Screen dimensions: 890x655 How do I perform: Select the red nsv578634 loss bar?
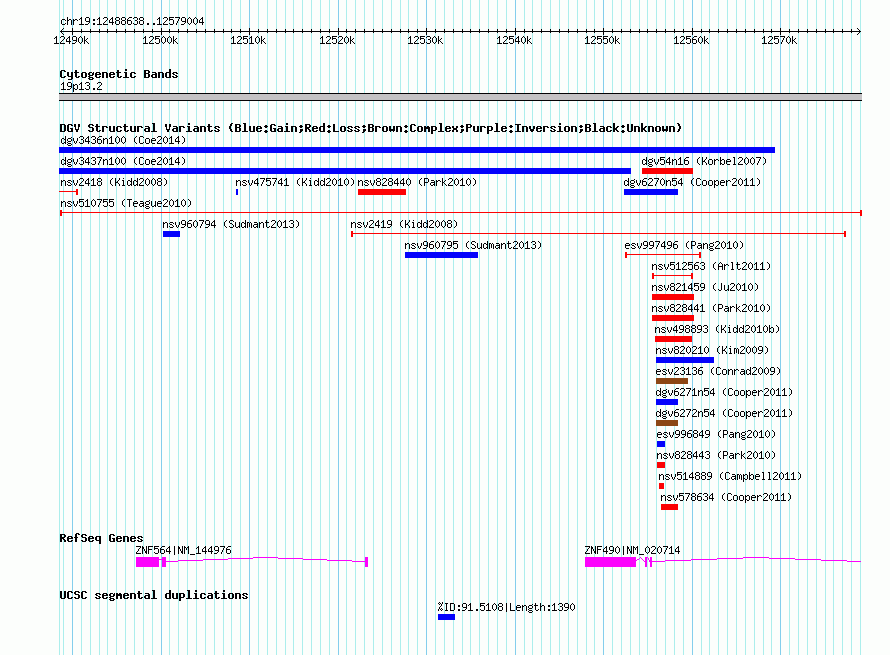pyautogui.click(x=670, y=507)
